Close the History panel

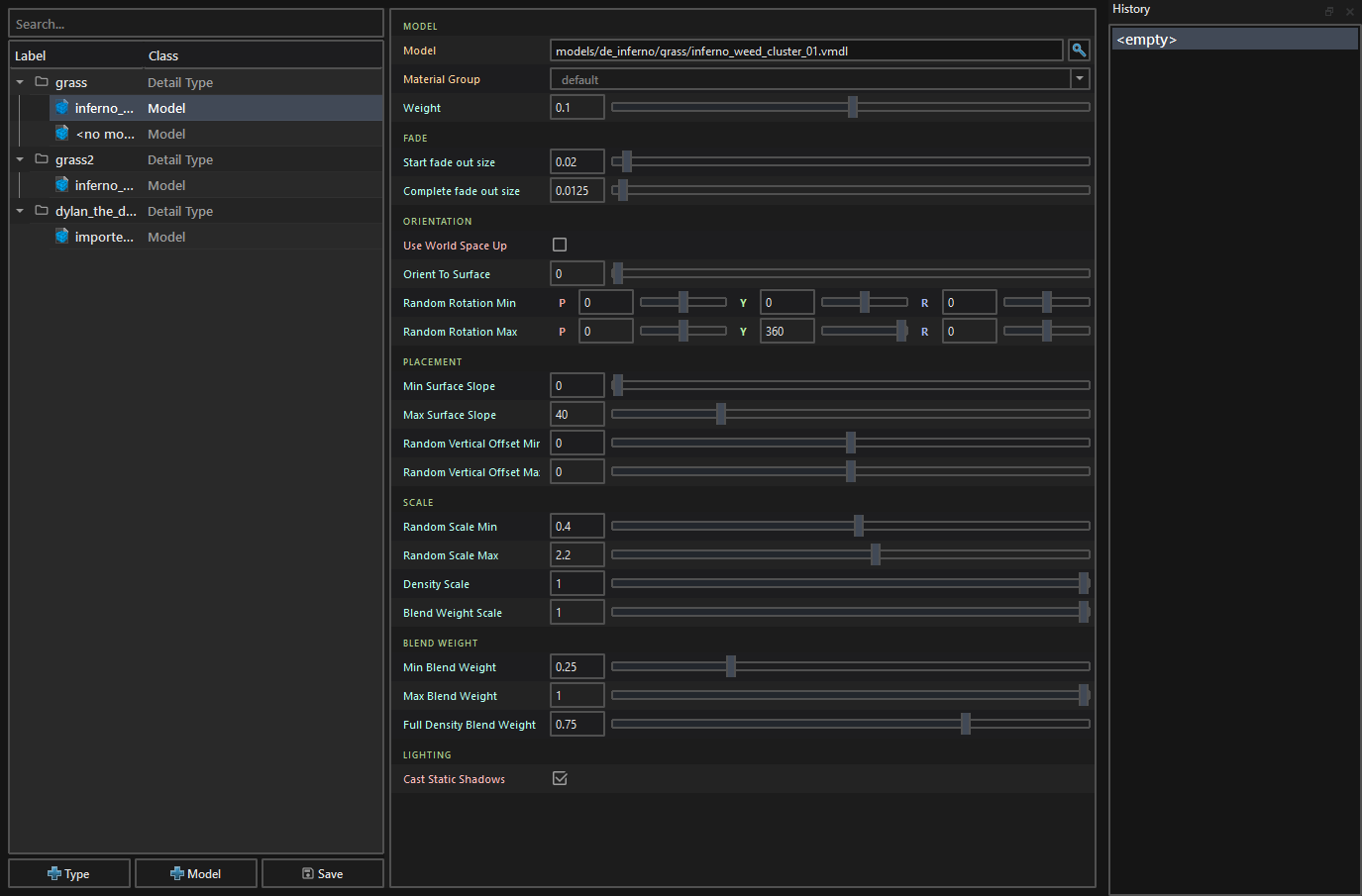click(x=1349, y=11)
